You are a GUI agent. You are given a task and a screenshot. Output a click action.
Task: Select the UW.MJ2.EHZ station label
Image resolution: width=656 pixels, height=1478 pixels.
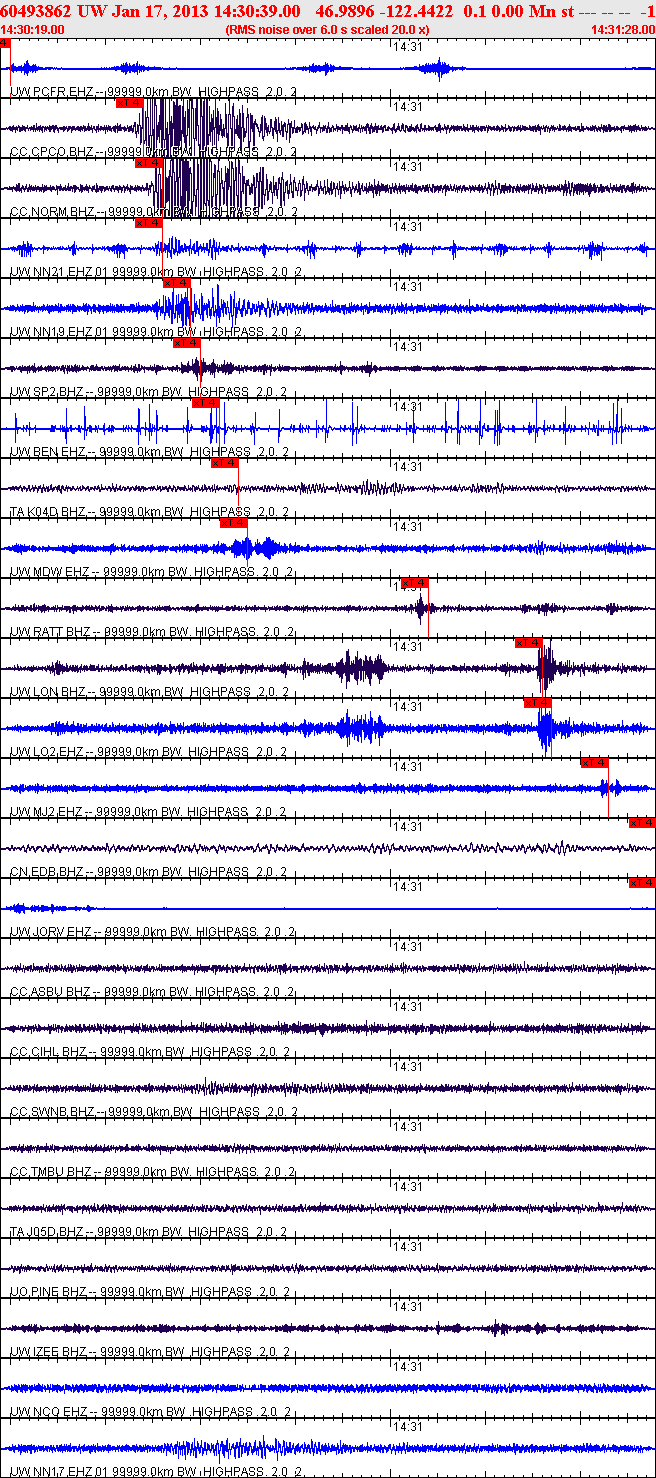tap(149, 812)
